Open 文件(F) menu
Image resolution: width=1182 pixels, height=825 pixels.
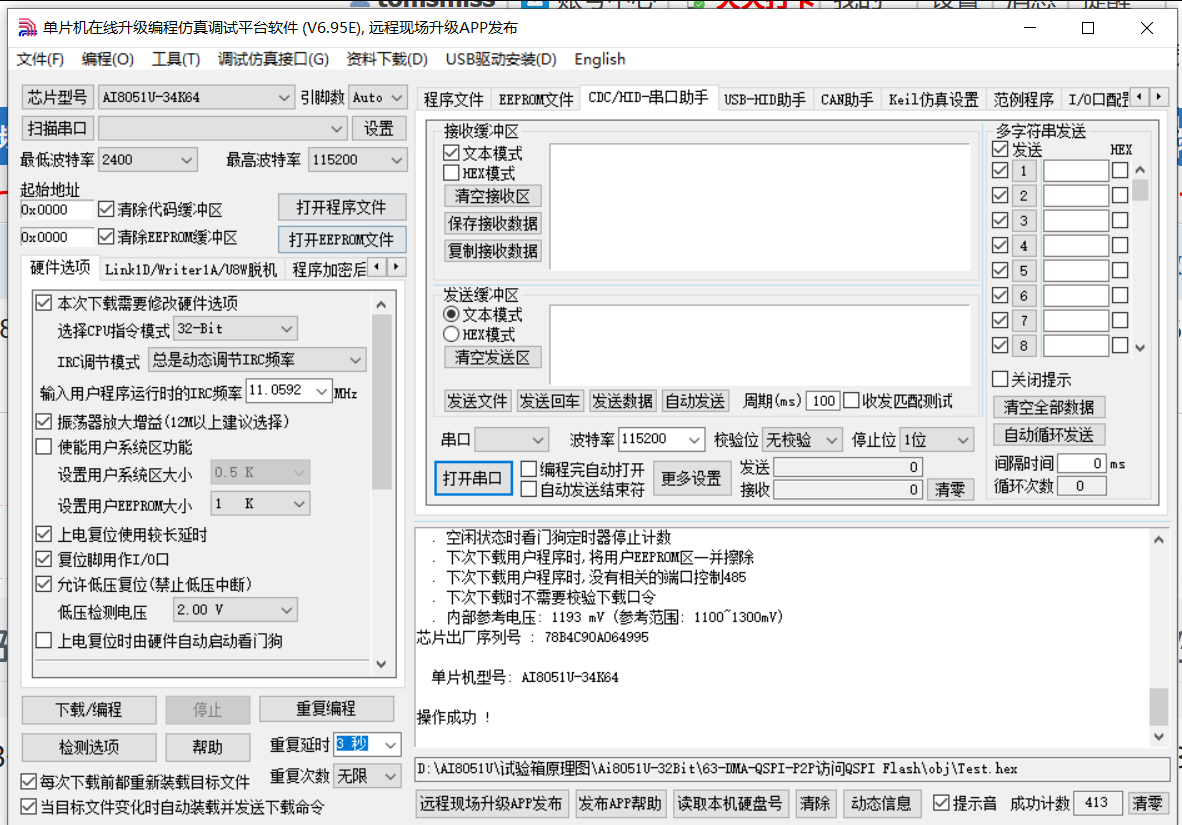[41, 59]
